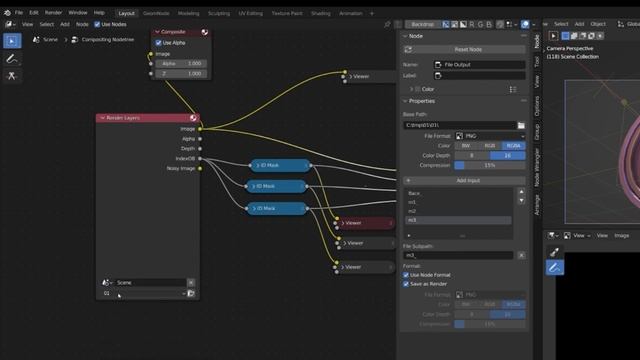This screenshot has height=360, width=640.
Task: Uncheck Use Node Format
Action: [406, 275]
